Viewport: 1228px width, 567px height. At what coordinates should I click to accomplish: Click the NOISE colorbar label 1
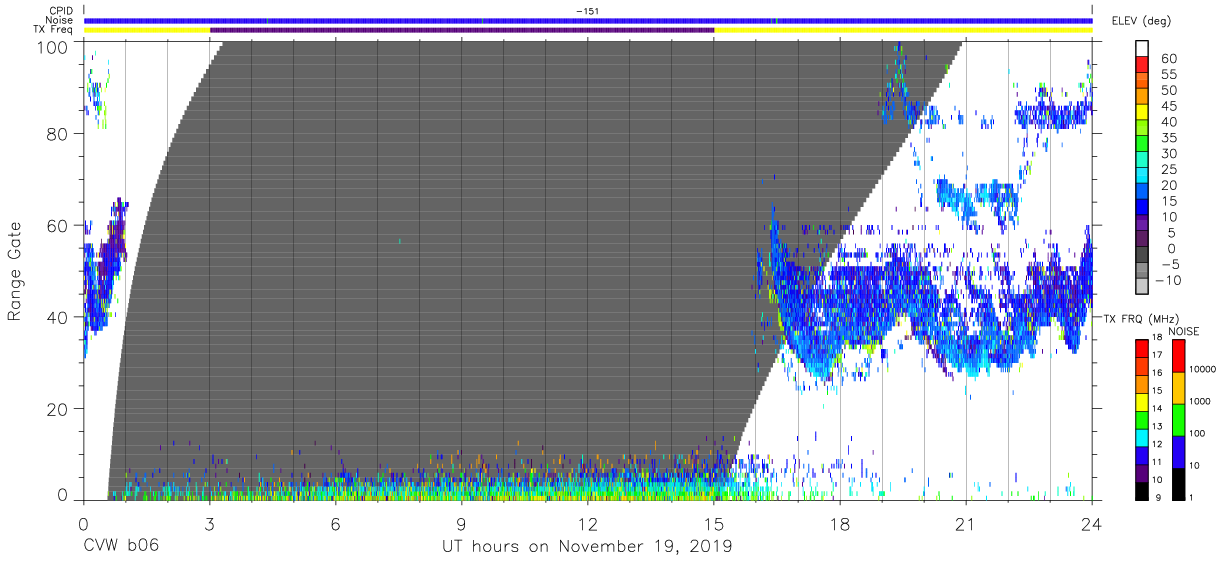point(1191,498)
